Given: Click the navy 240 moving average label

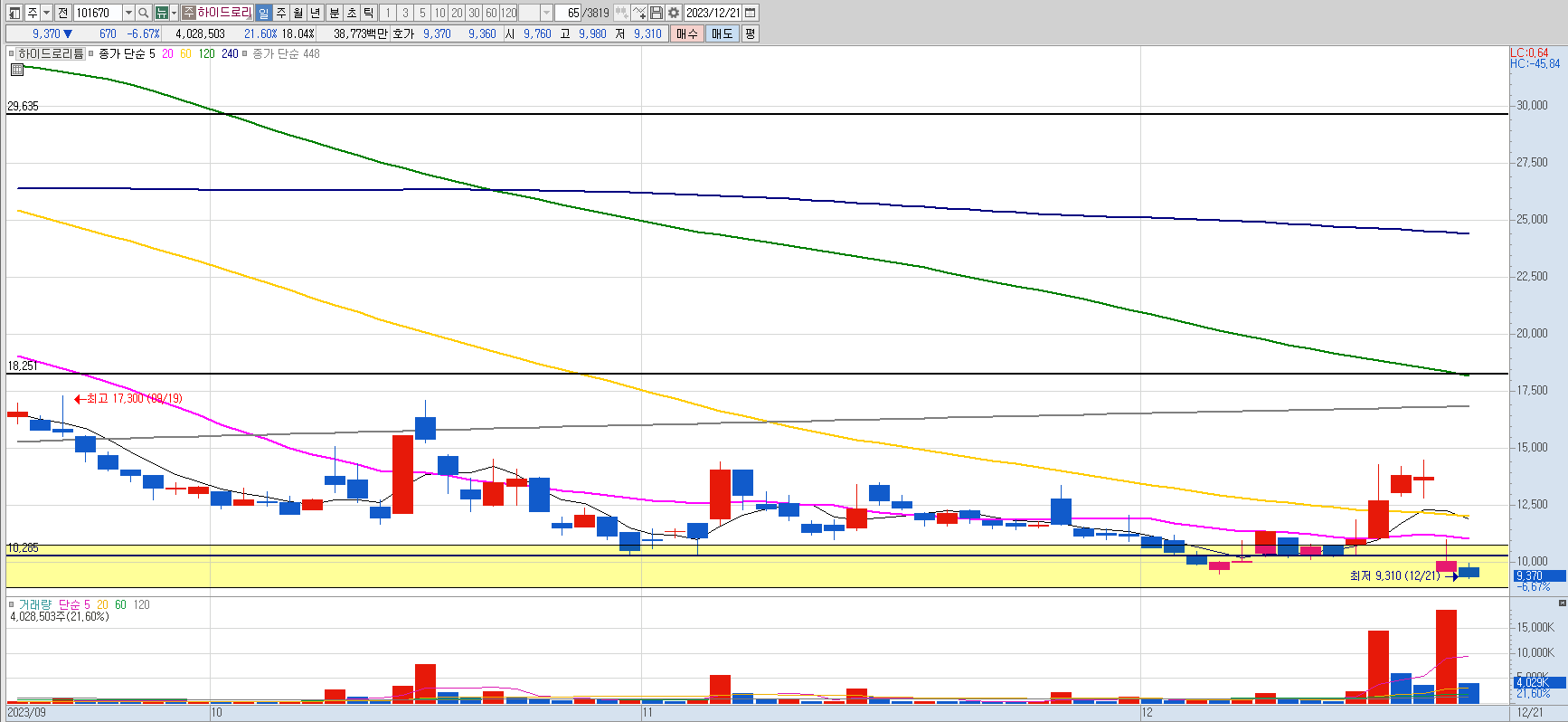Looking at the screenshot, I should point(230,53).
